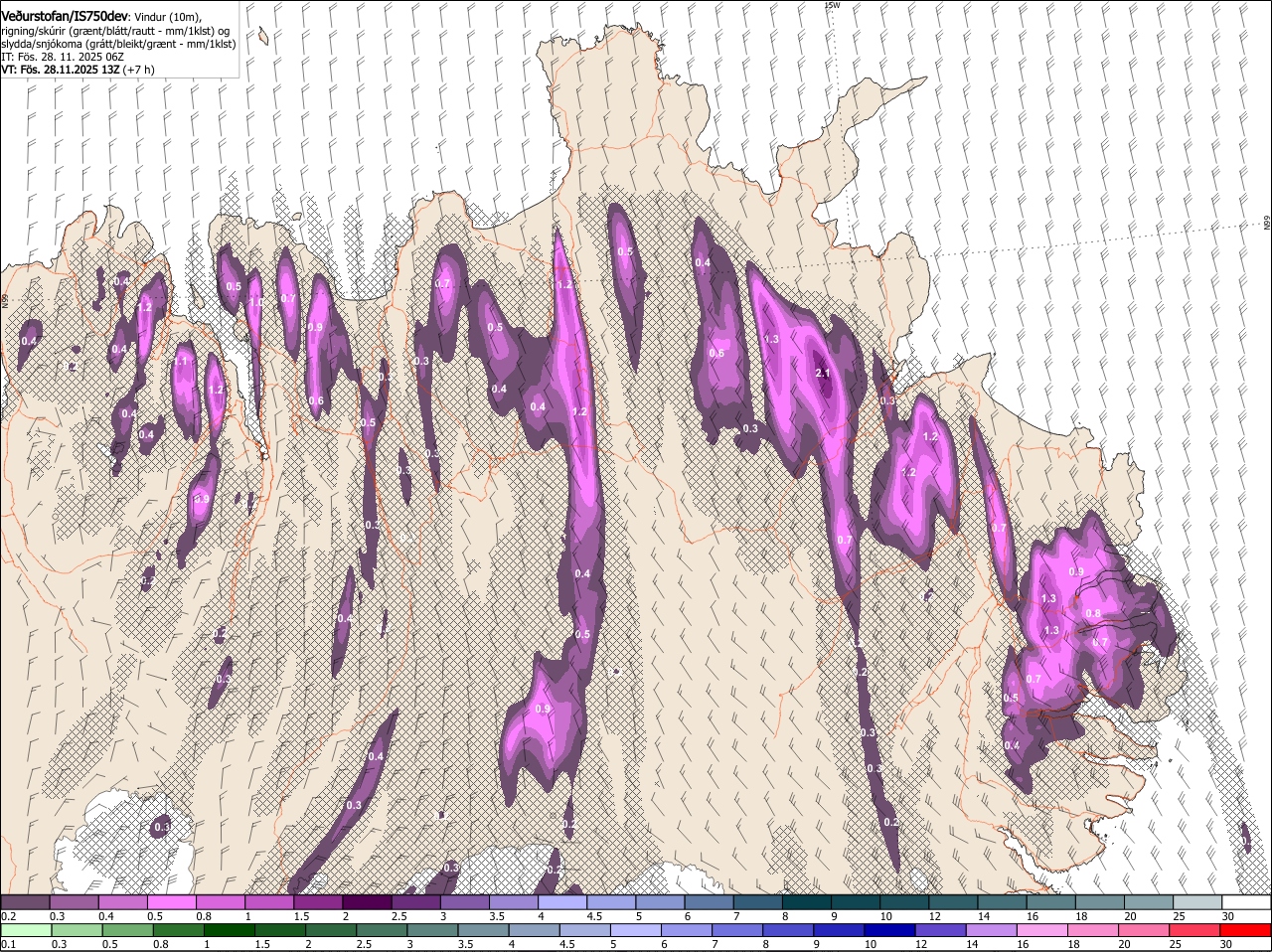Select the white 30 swatch in snow legend

[x=1246, y=901]
